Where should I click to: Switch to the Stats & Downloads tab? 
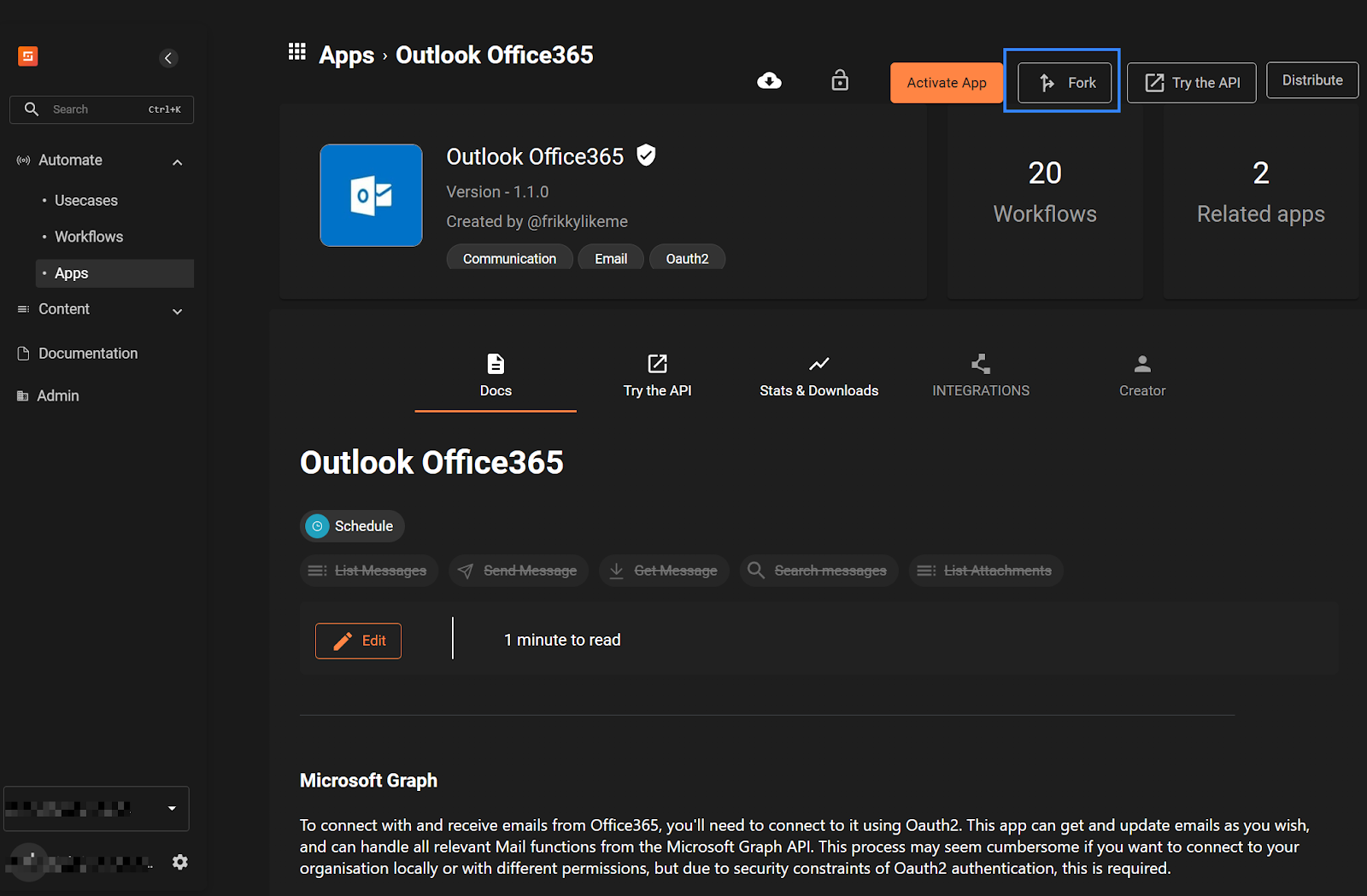click(818, 375)
